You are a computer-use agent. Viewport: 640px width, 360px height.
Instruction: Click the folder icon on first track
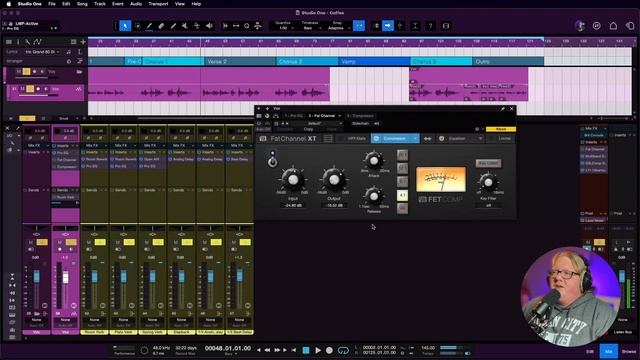(x=79, y=72)
